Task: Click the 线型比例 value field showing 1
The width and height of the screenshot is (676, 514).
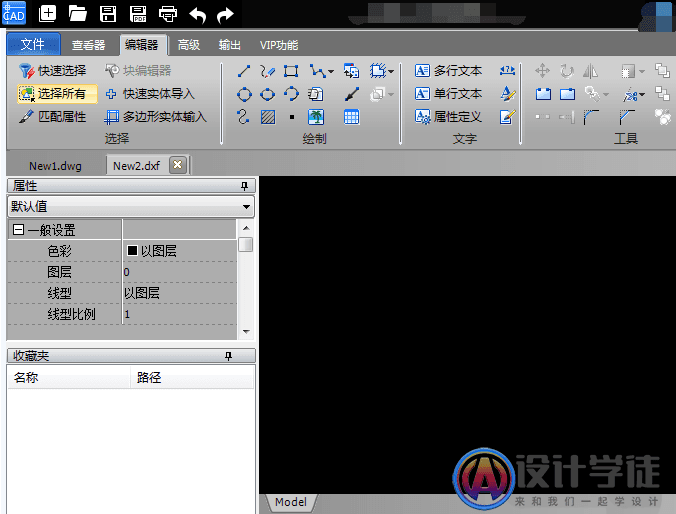Action: click(x=180, y=314)
